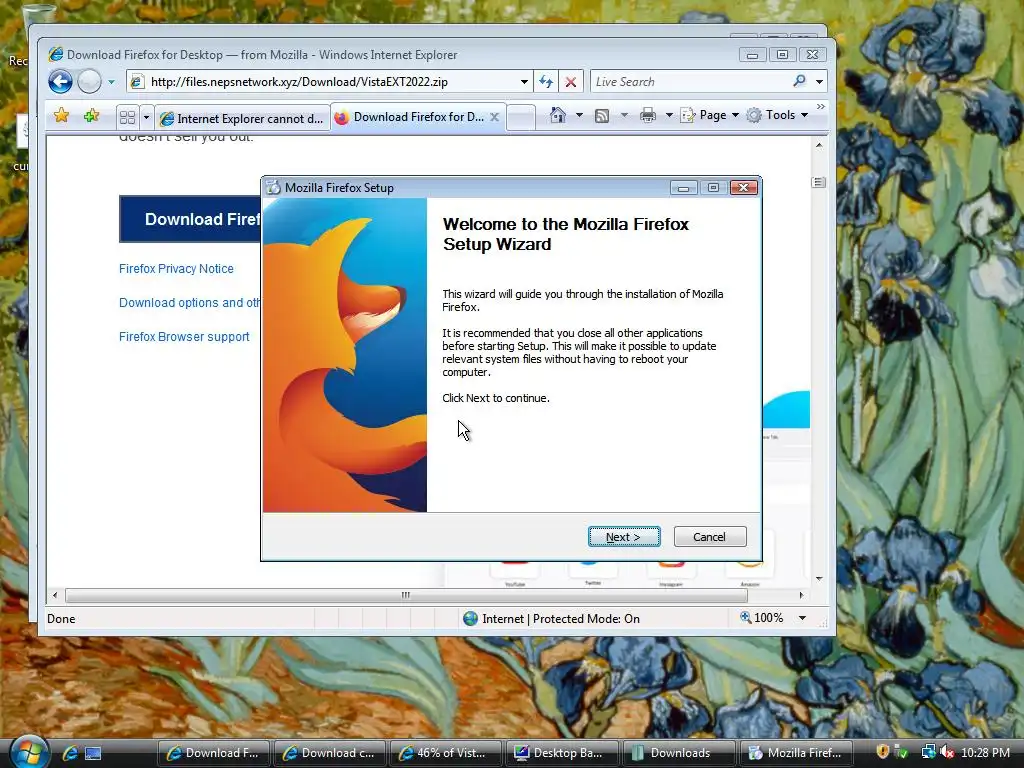Open the search provider dropdown arrow
Viewport: 1024px width, 768px height.
819,82
